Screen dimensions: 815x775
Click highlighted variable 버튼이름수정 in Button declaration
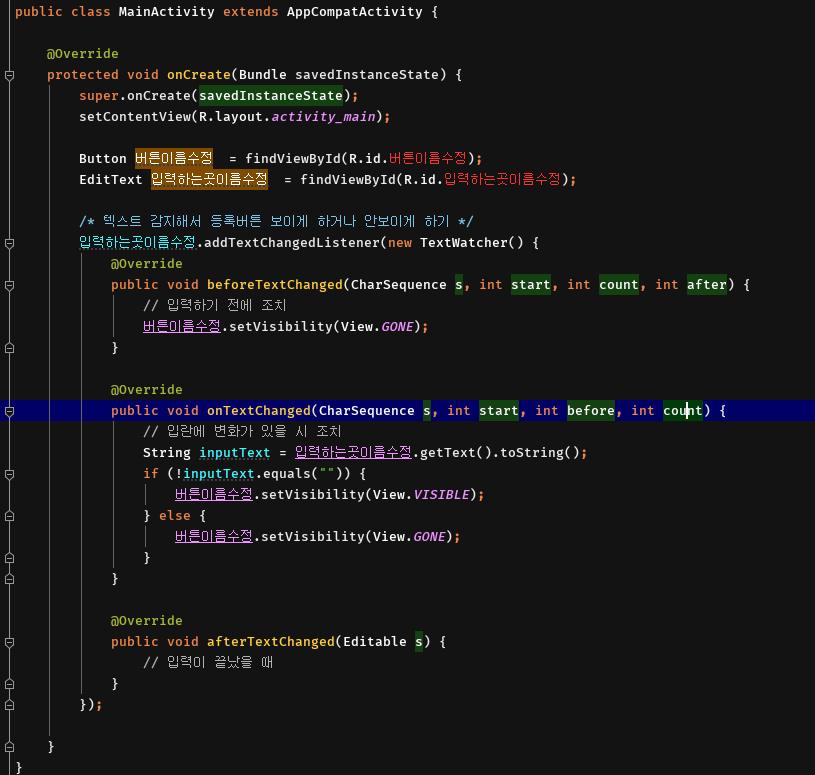click(x=174, y=158)
